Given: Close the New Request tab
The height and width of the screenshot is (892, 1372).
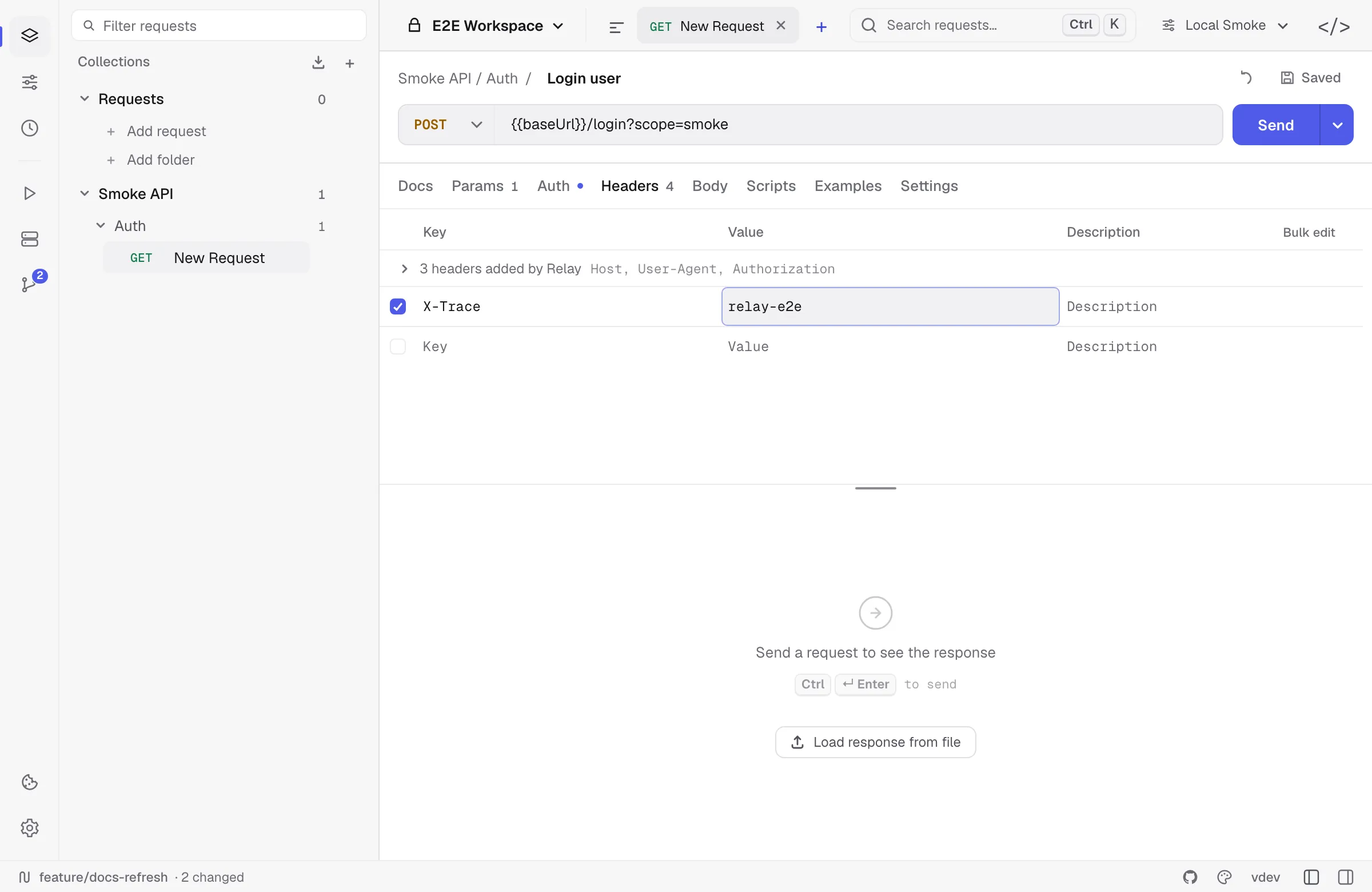Looking at the screenshot, I should click(x=780, y=25).
